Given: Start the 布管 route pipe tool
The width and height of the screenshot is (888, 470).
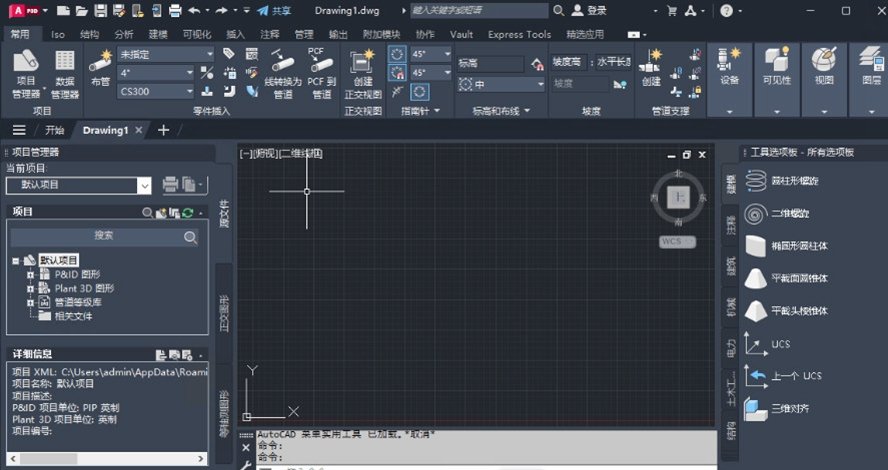Looking at the screenshot, I should point(101,68).
